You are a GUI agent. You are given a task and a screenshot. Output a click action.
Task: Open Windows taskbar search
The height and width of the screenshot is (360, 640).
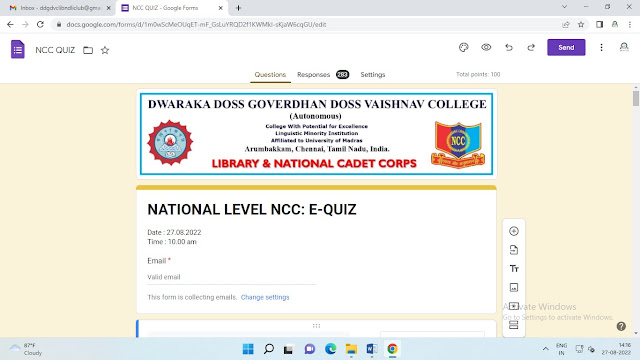(x=269, y=349)
